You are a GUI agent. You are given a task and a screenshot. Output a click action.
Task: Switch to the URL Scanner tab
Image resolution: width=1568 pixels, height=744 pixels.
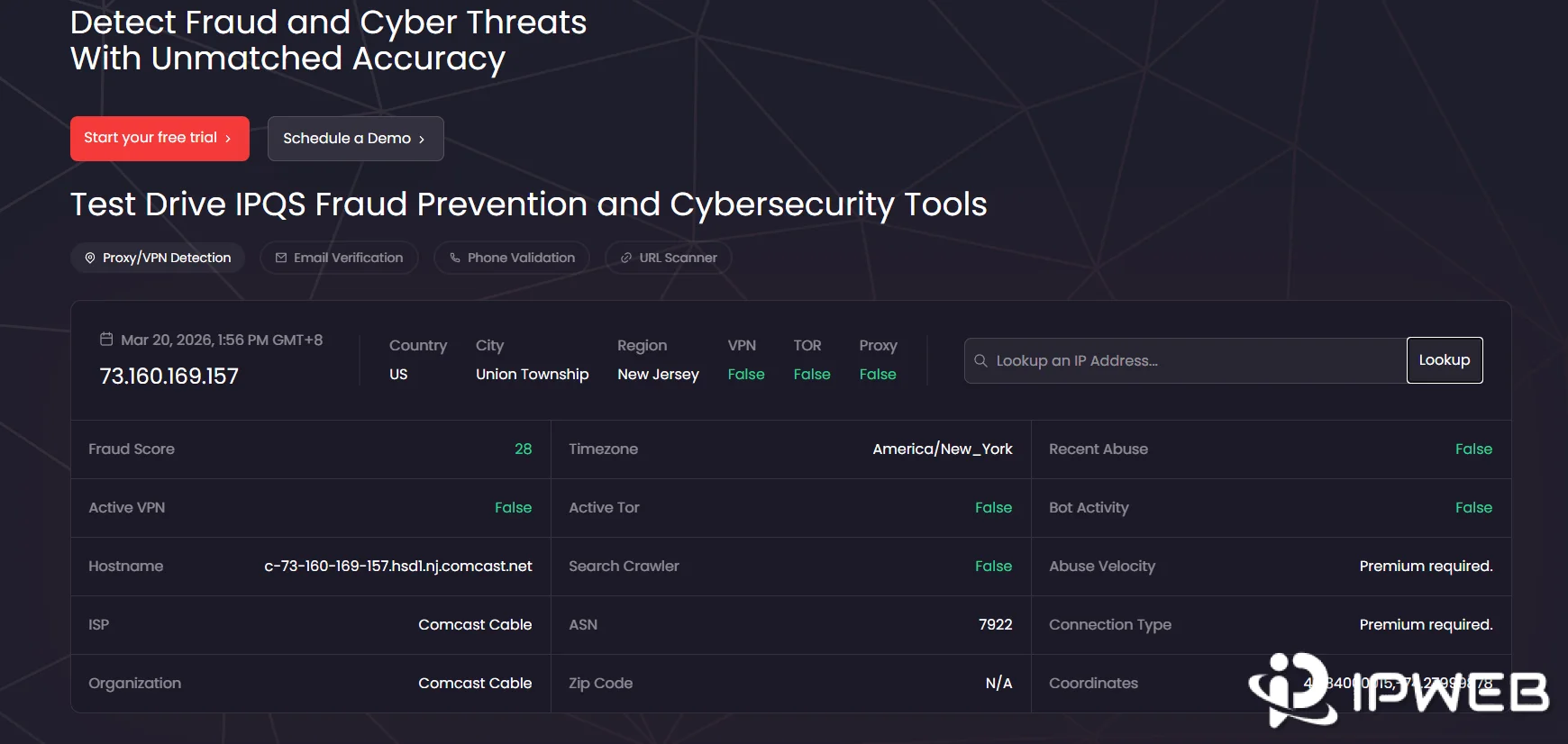click(669, 258)
